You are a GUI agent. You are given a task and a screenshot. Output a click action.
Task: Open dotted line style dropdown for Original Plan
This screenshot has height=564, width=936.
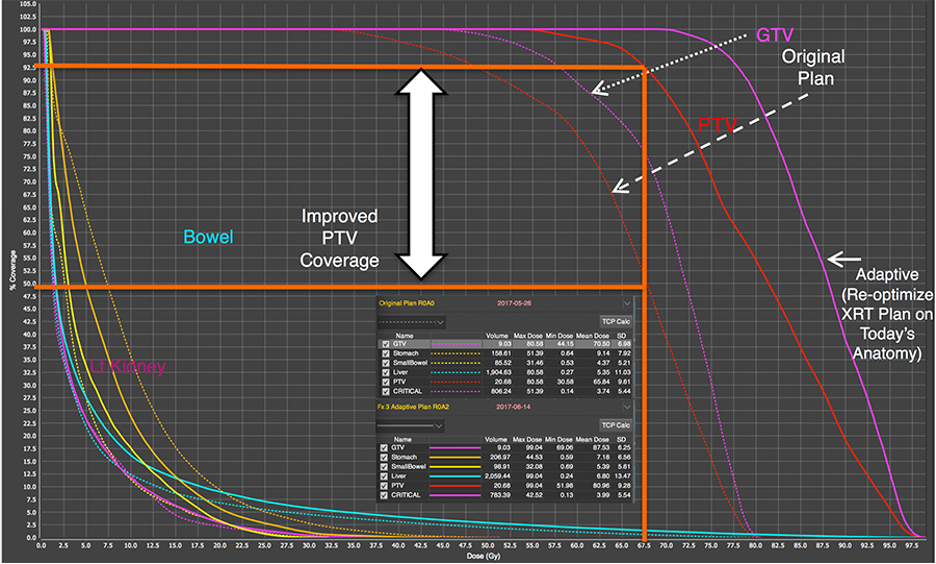point(411,322)
